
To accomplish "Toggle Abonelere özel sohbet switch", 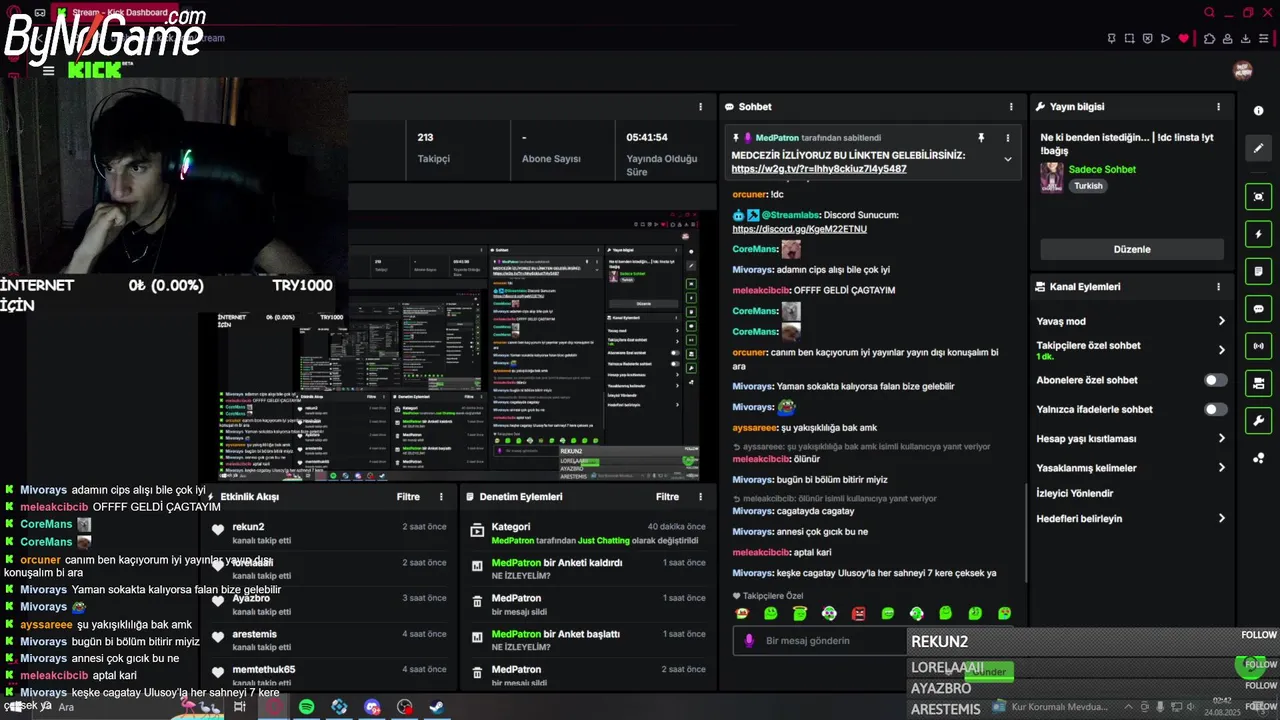I will coord(1215,380).
